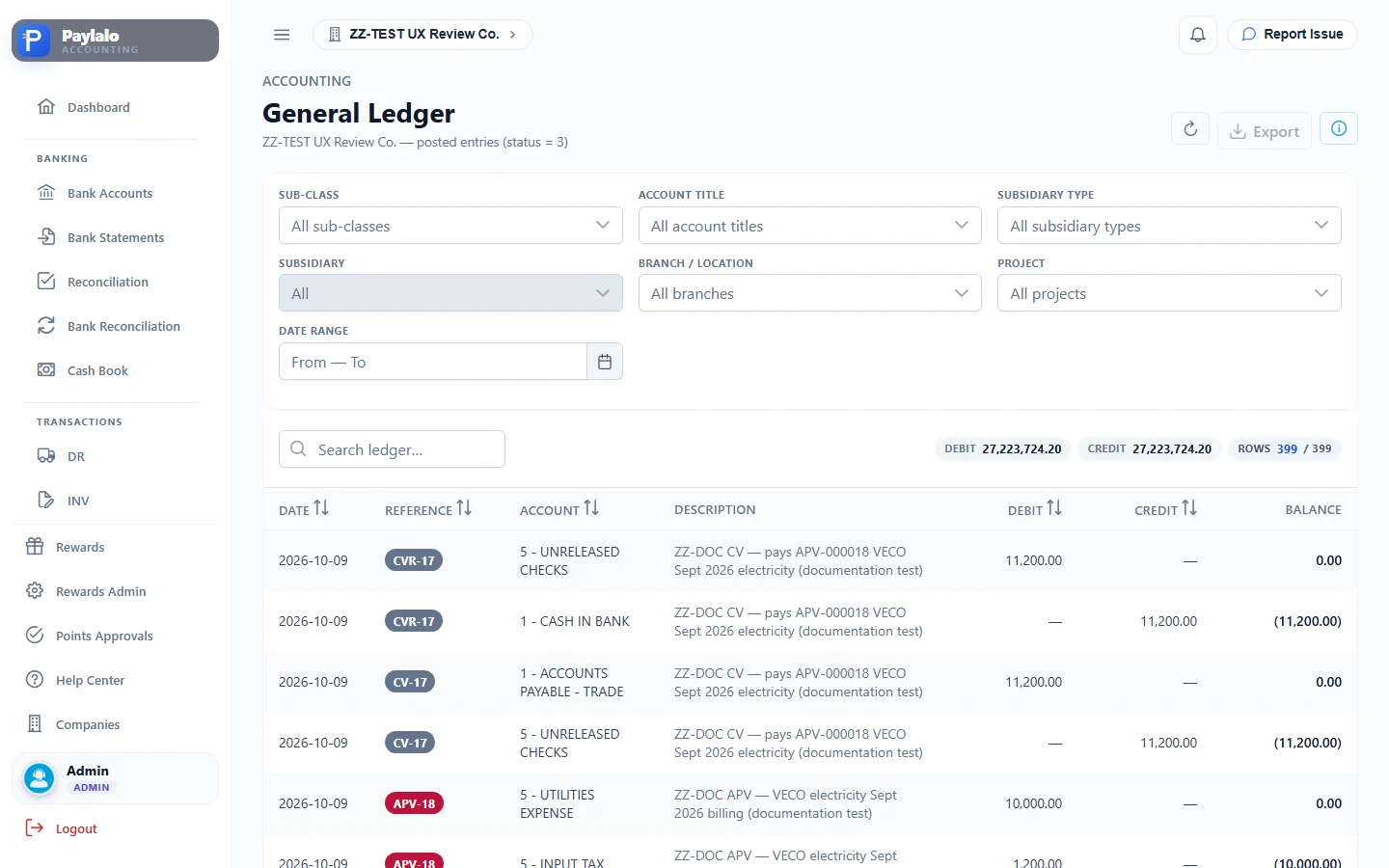Image resolution: width=1389 pixels, height=868 pixels.
Task: Click the CVR-17 badge for Unreleased Checks
Action: tap(414, 560)
